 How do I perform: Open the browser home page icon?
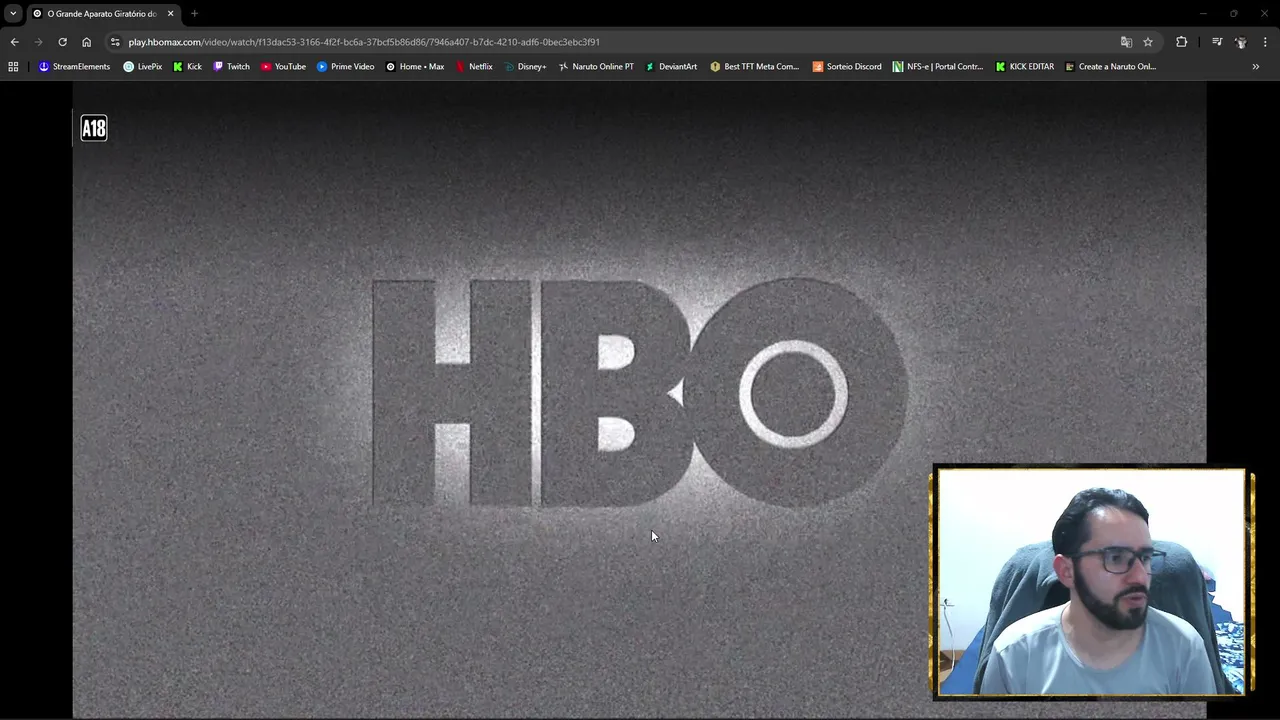pyautogui.click(x=86, y=42)
